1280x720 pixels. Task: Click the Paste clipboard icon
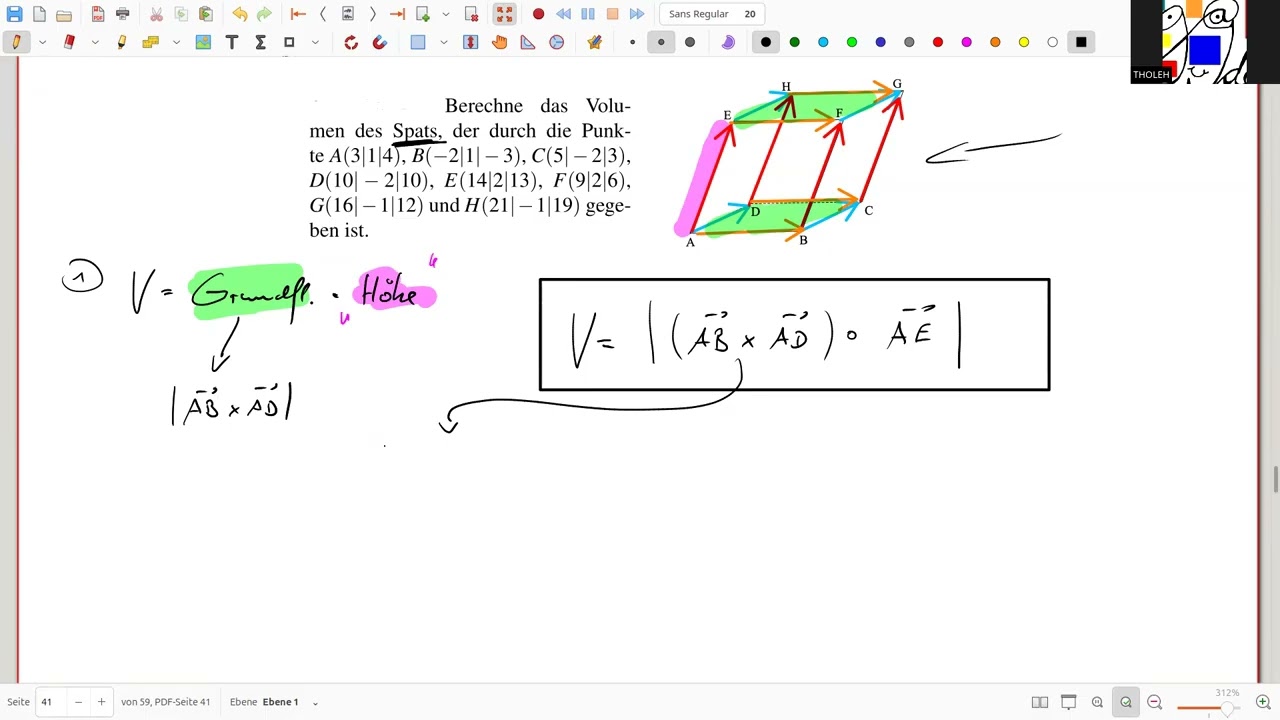click(205, 14)
